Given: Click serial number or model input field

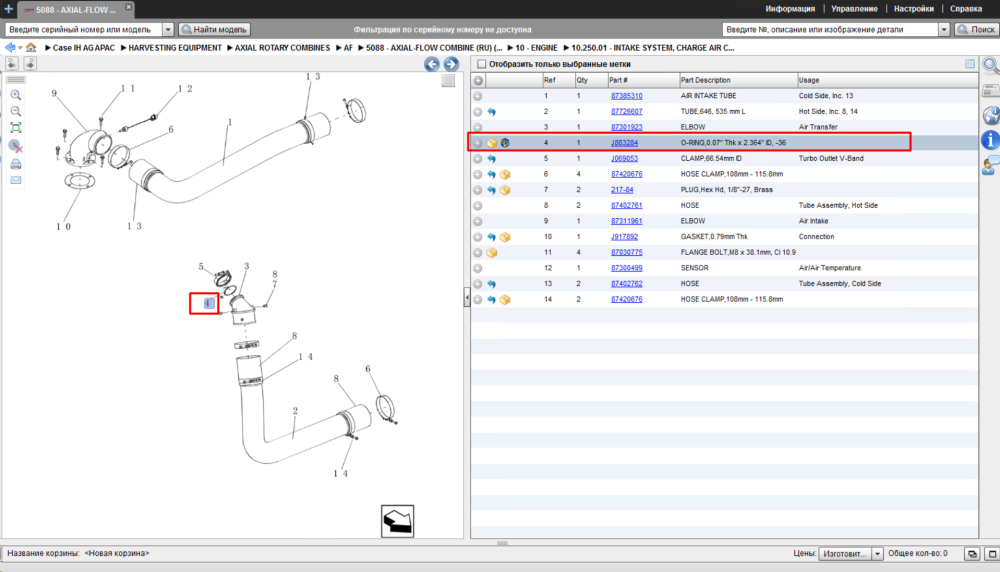Looking at the screenshot, I should point(84,29).
